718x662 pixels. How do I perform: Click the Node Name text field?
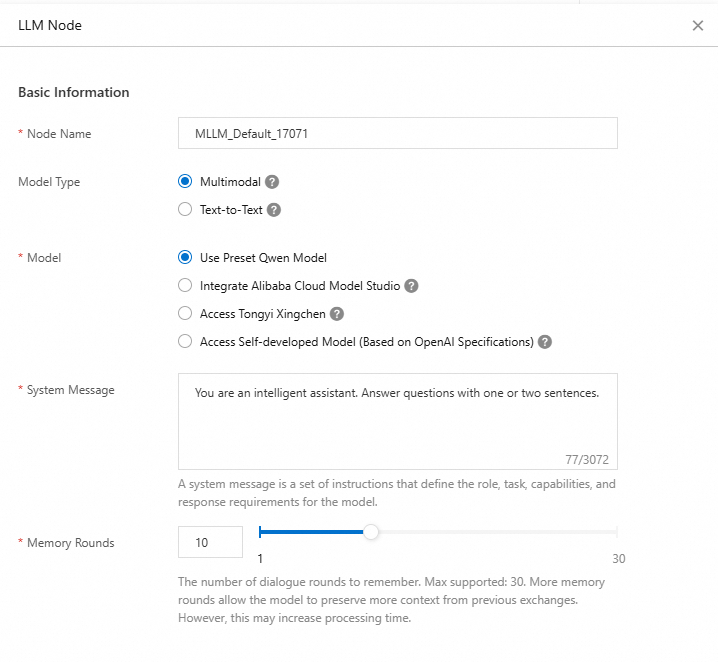tap(397, 133)
